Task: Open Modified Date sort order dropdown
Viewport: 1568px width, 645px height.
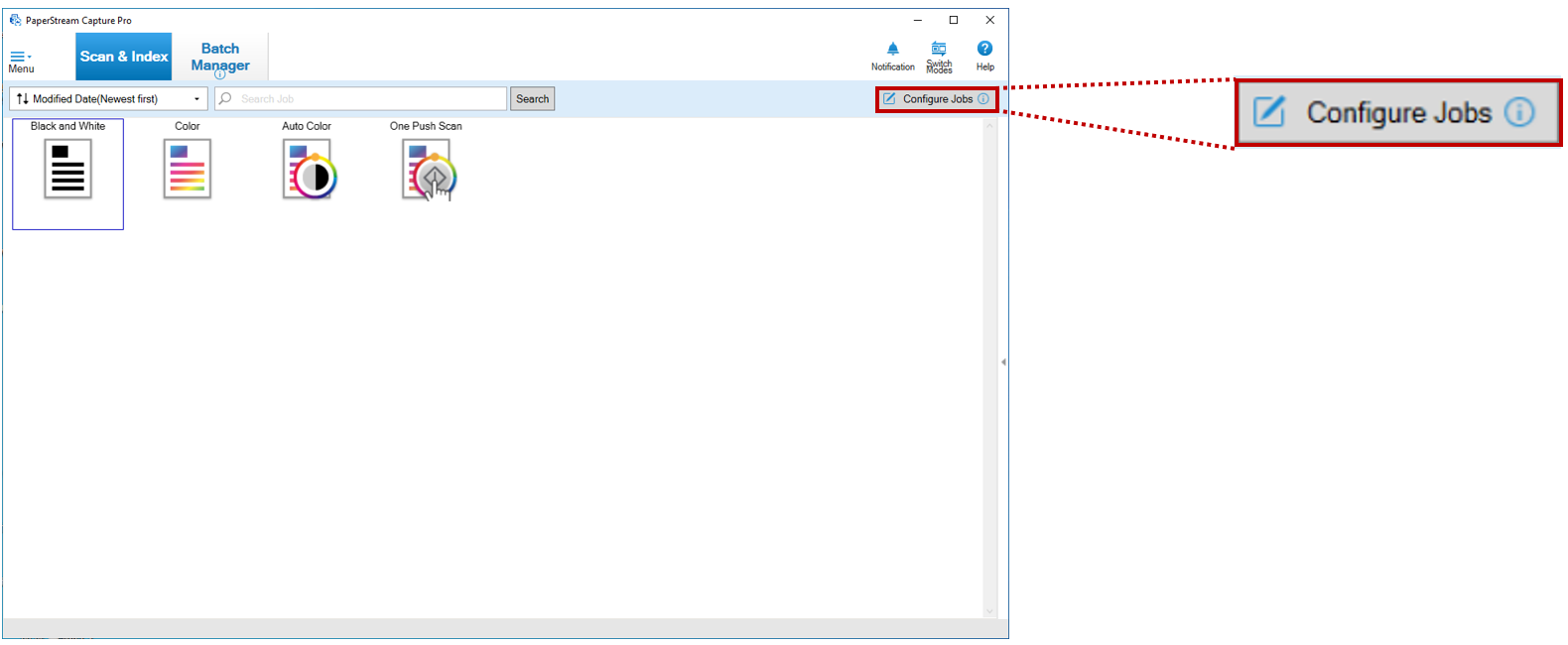Action: (108, 99)
